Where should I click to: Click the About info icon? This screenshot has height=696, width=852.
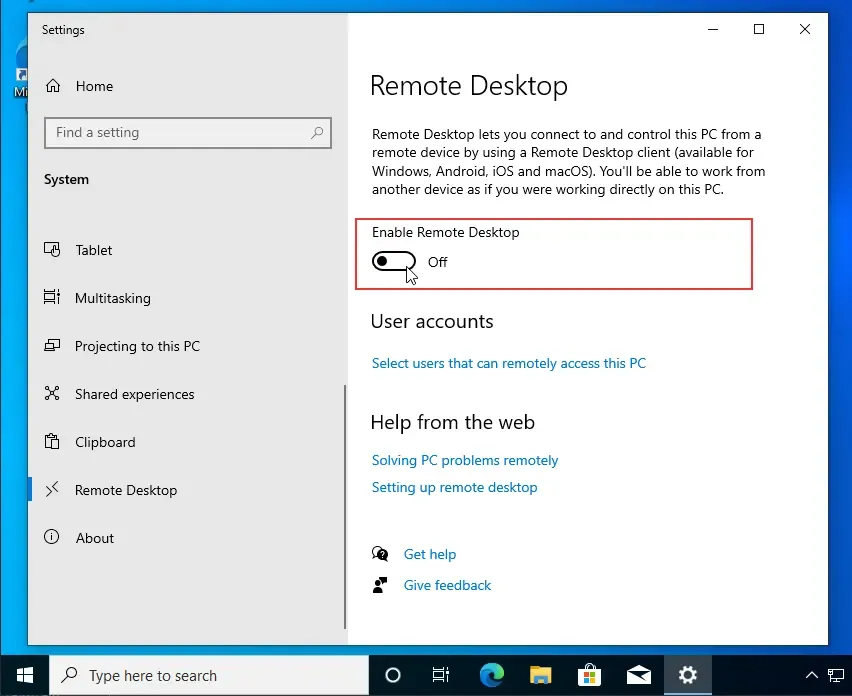[x=52, y=537]
